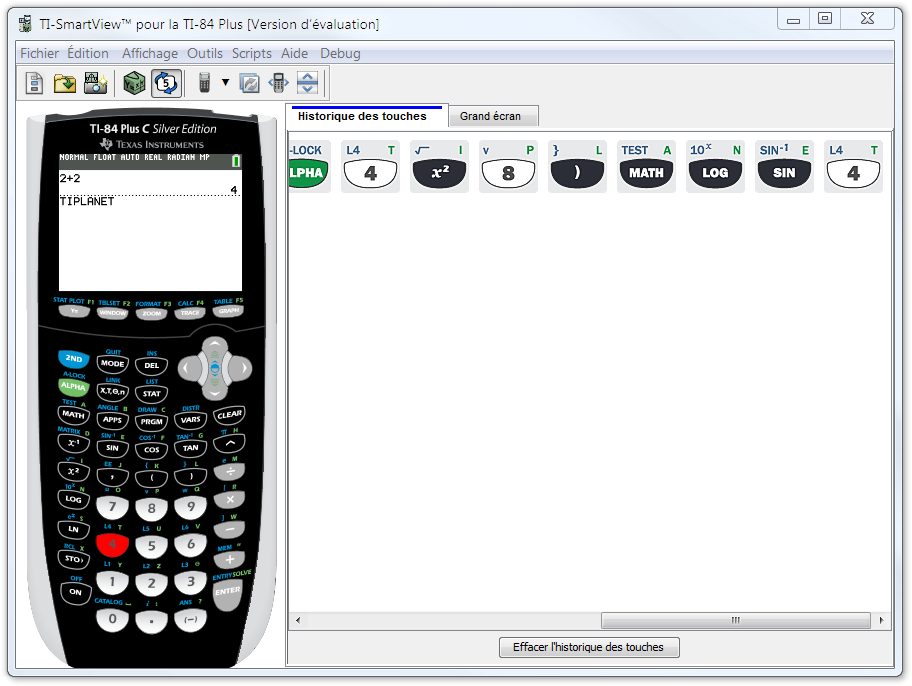Click the calculator model toolbar icon
The width and height of the screenshot is (912, 686).
pyautogui.click(x=204, y=83)
